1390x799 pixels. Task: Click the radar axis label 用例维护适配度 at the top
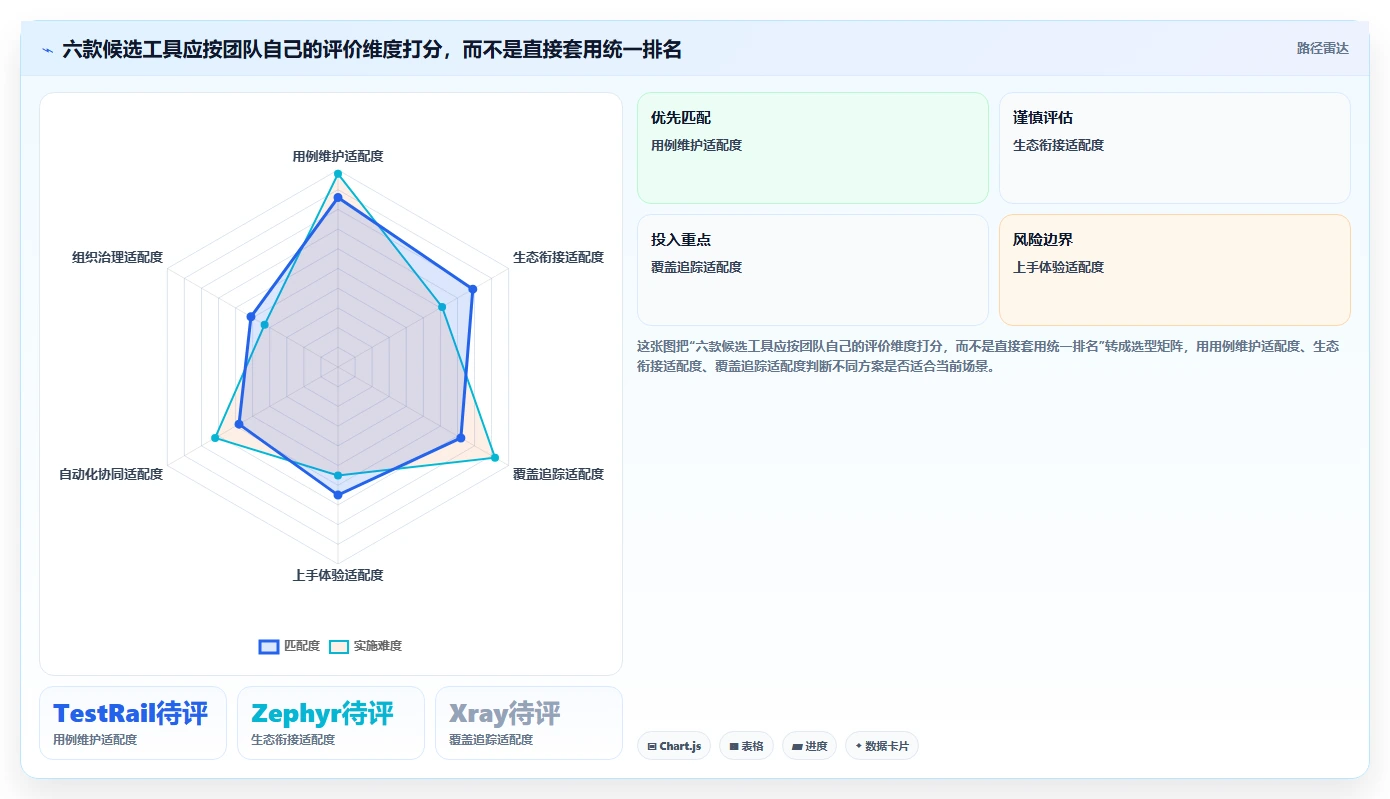[338, 156]
